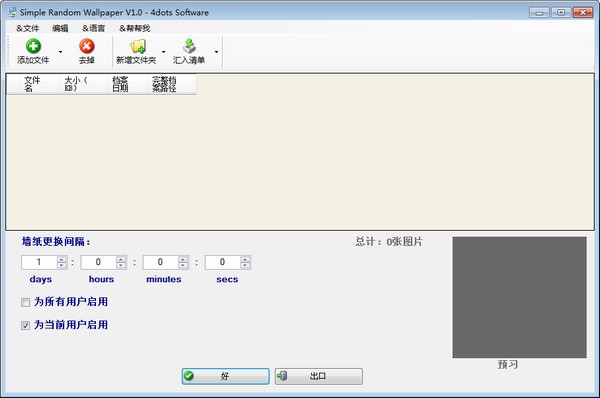Click the green Add File (添加文件) icon
Viewport: 600px width, 398px height.
[x=33, y=46]
